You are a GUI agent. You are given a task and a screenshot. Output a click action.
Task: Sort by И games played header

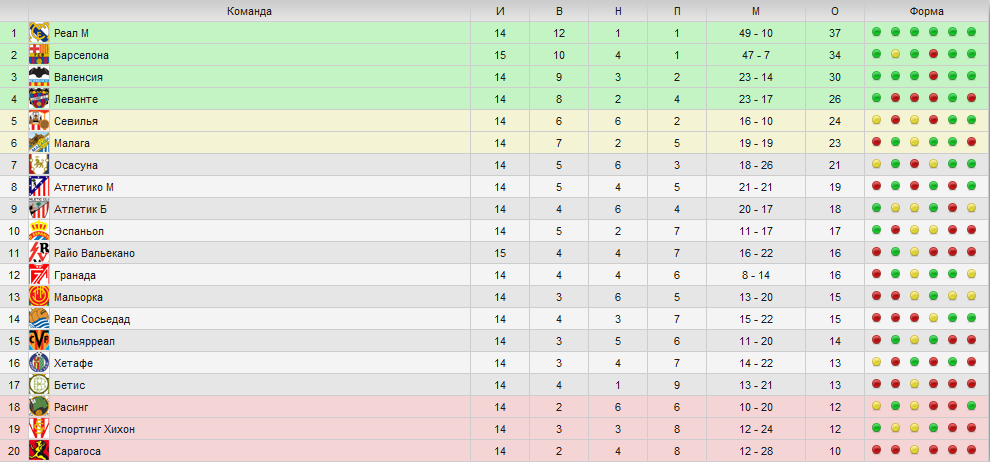tap(501, 11)
